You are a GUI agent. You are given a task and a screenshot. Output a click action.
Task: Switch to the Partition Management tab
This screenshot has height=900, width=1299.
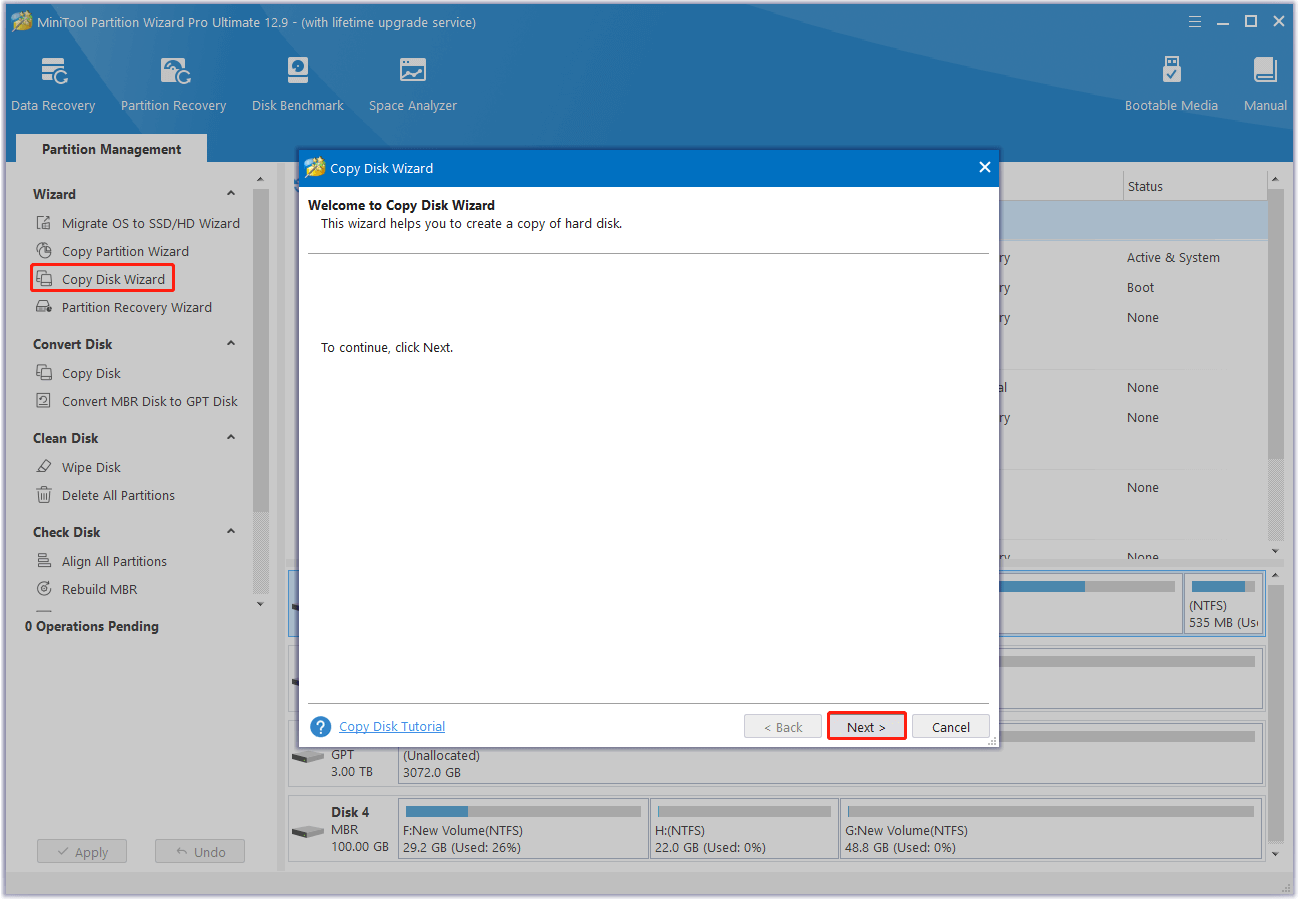[111, 149]
